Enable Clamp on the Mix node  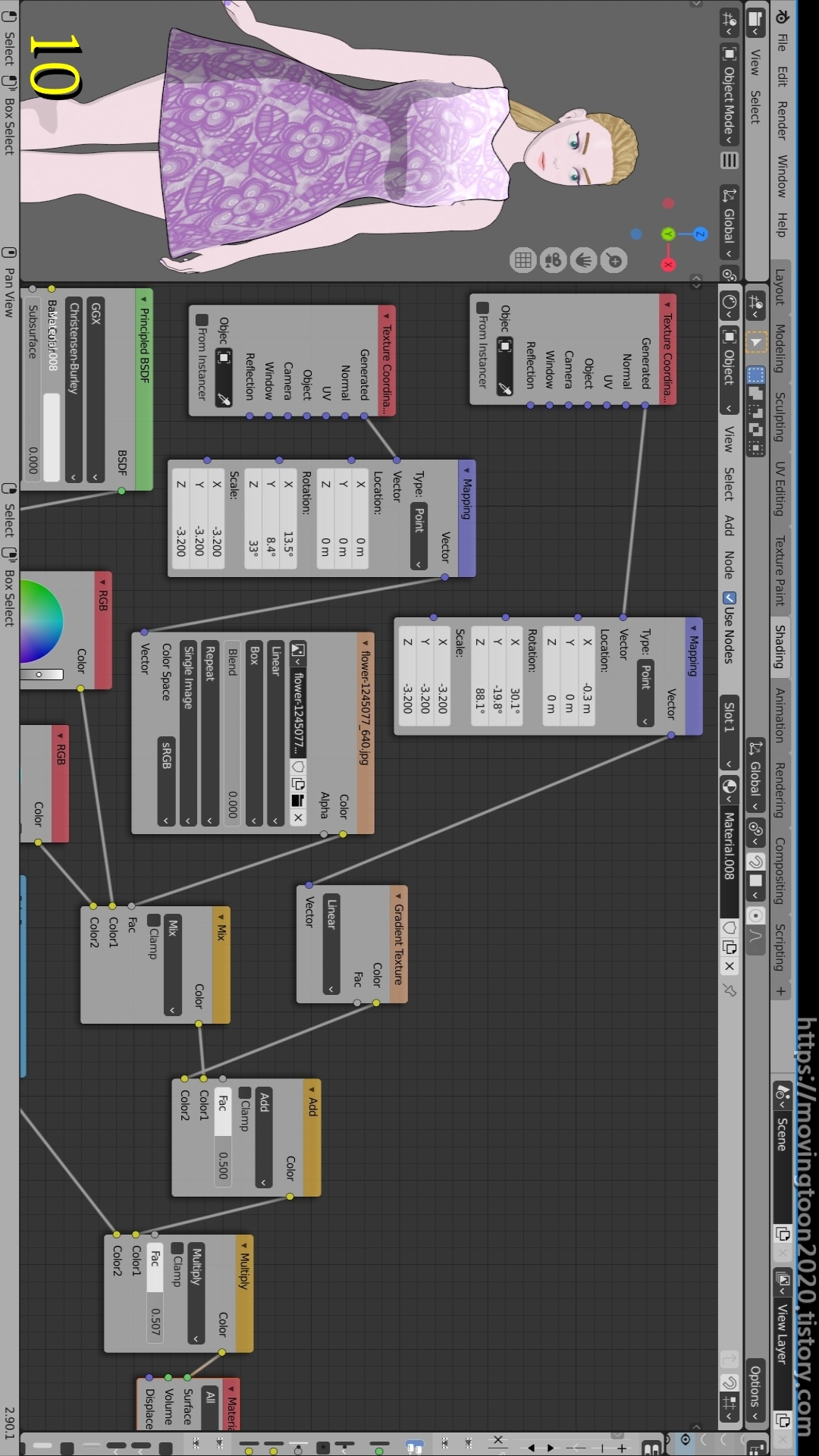click(x=153, y=920)
